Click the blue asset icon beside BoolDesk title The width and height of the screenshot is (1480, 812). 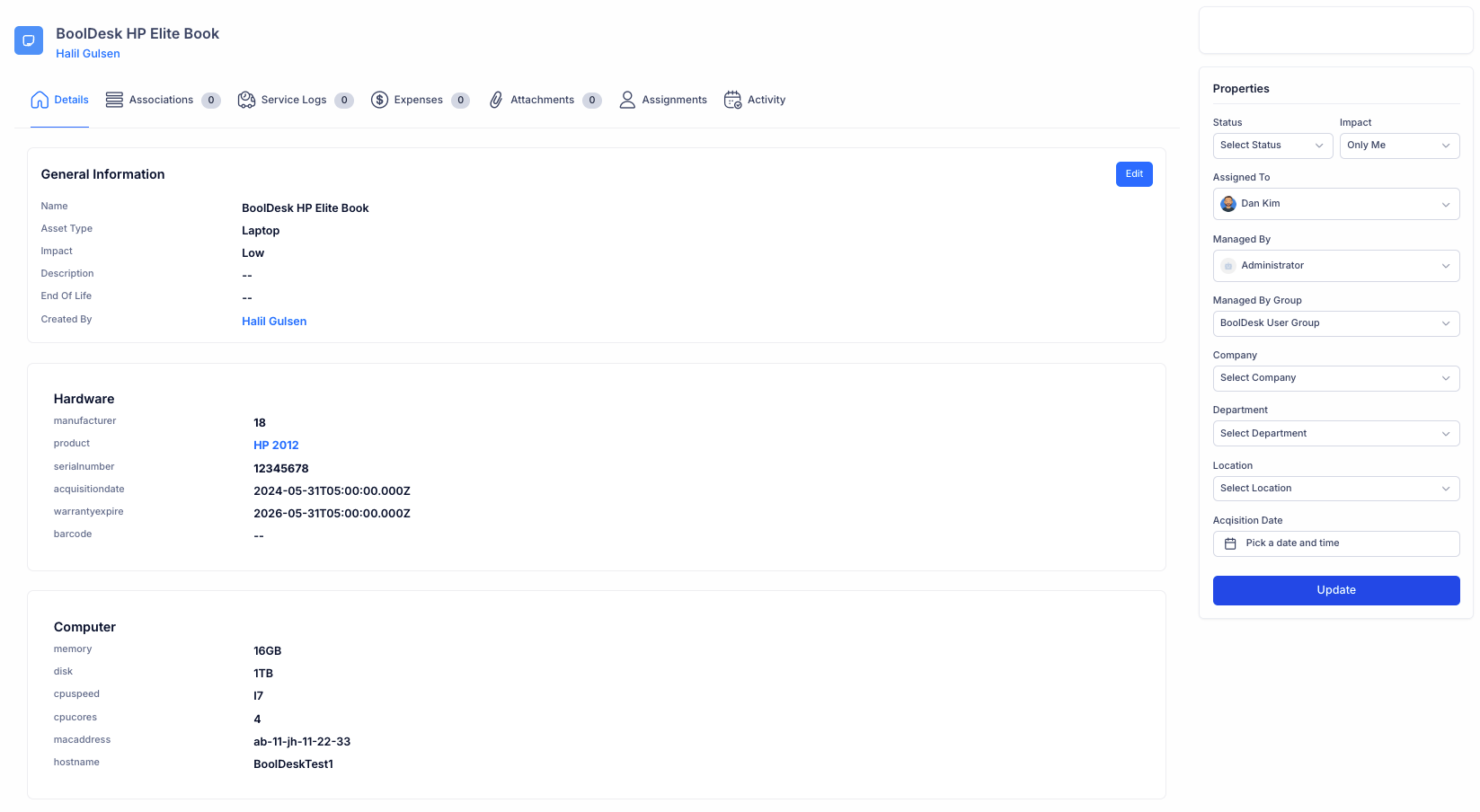pos(29,40)
